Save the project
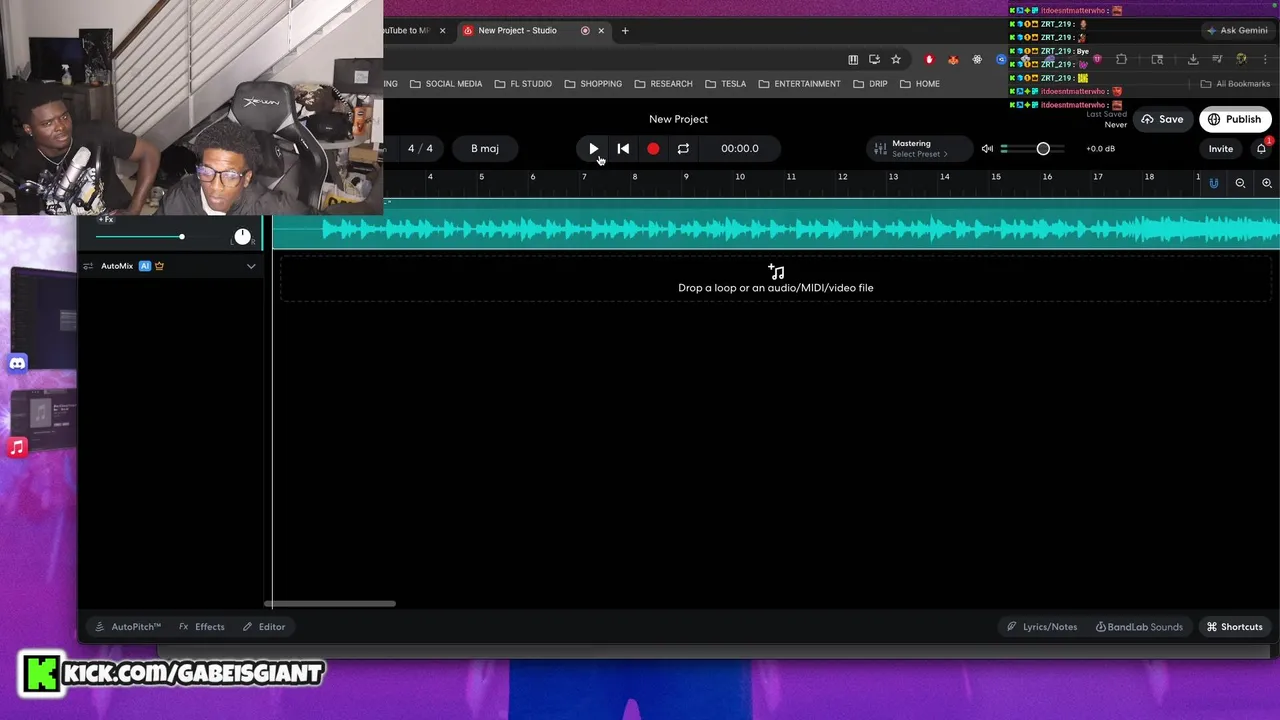This screenshot has height=720, width=1280. 1163,119
